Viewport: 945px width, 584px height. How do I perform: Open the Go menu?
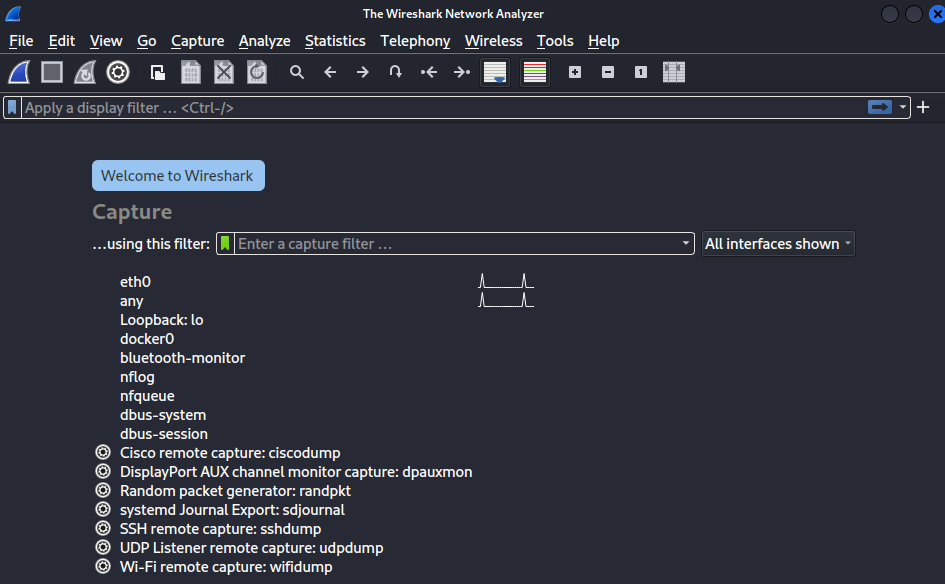[x=146, y=41]
